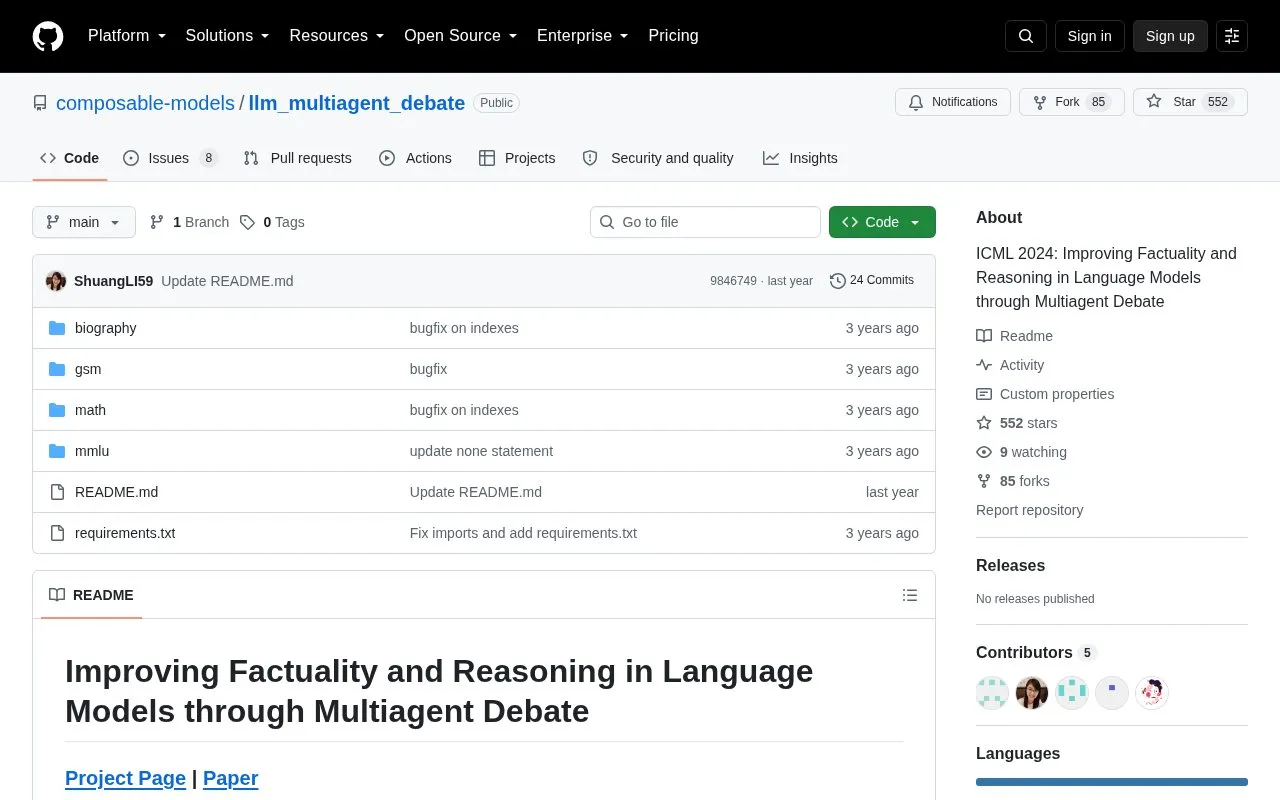The width and height of the screenshot is (1280, 800).
Task: Open the mmlu folder
Action: [x=92, y=451]
